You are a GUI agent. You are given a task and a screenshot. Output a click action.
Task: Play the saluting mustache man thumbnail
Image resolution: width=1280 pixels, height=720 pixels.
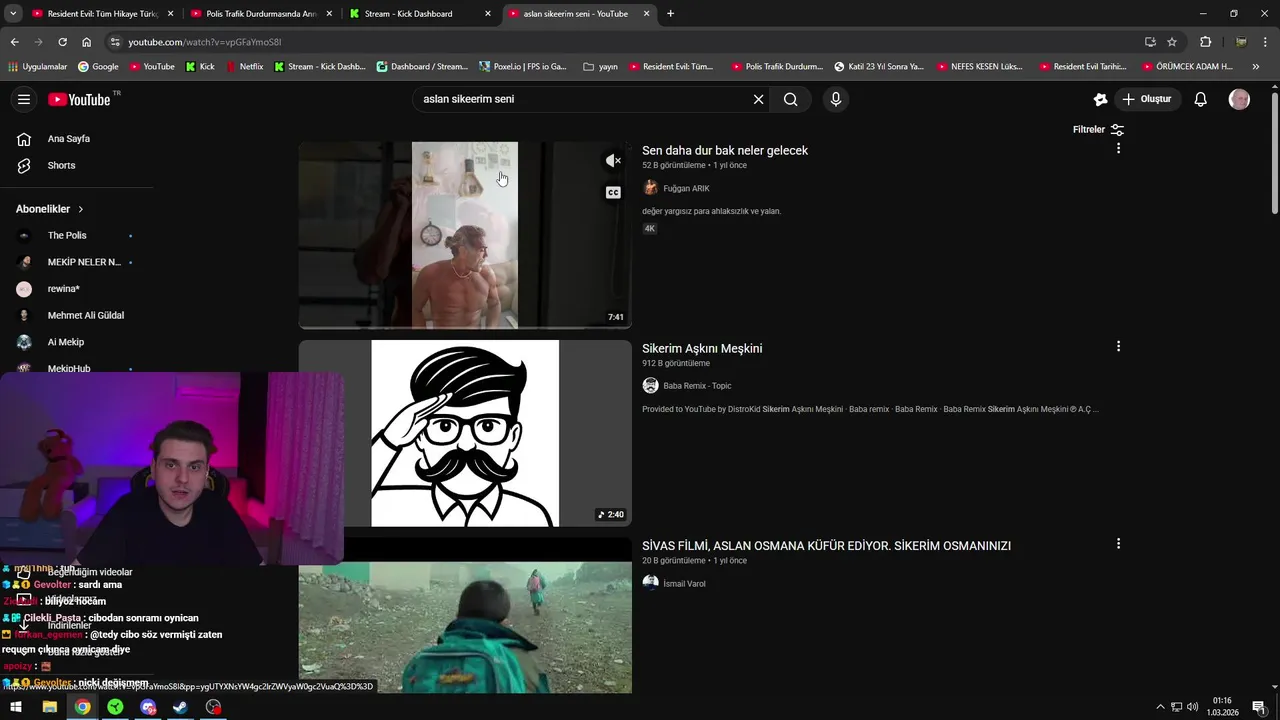pos(465,433)
